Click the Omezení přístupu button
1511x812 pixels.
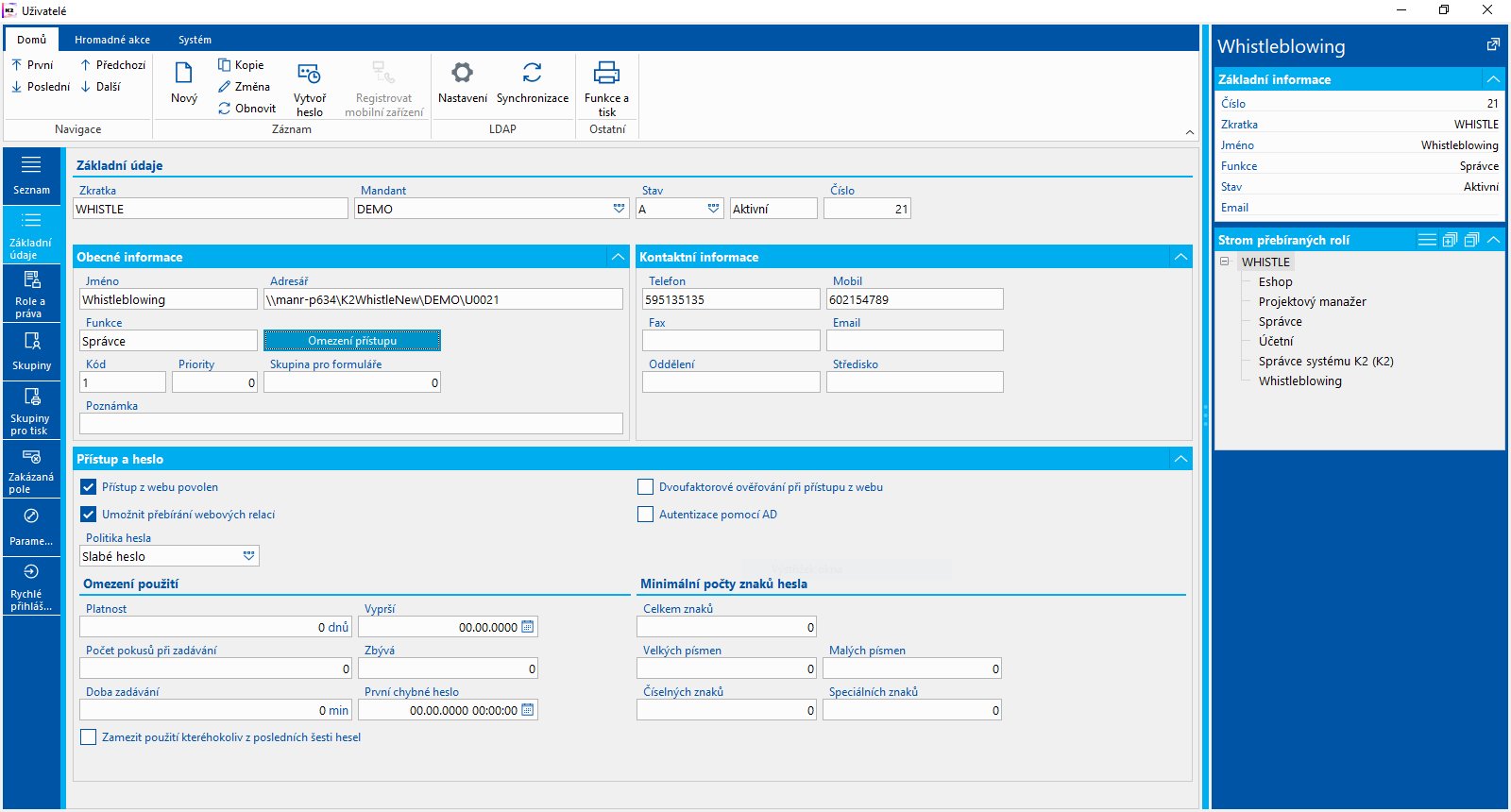[x=352, y=341]
